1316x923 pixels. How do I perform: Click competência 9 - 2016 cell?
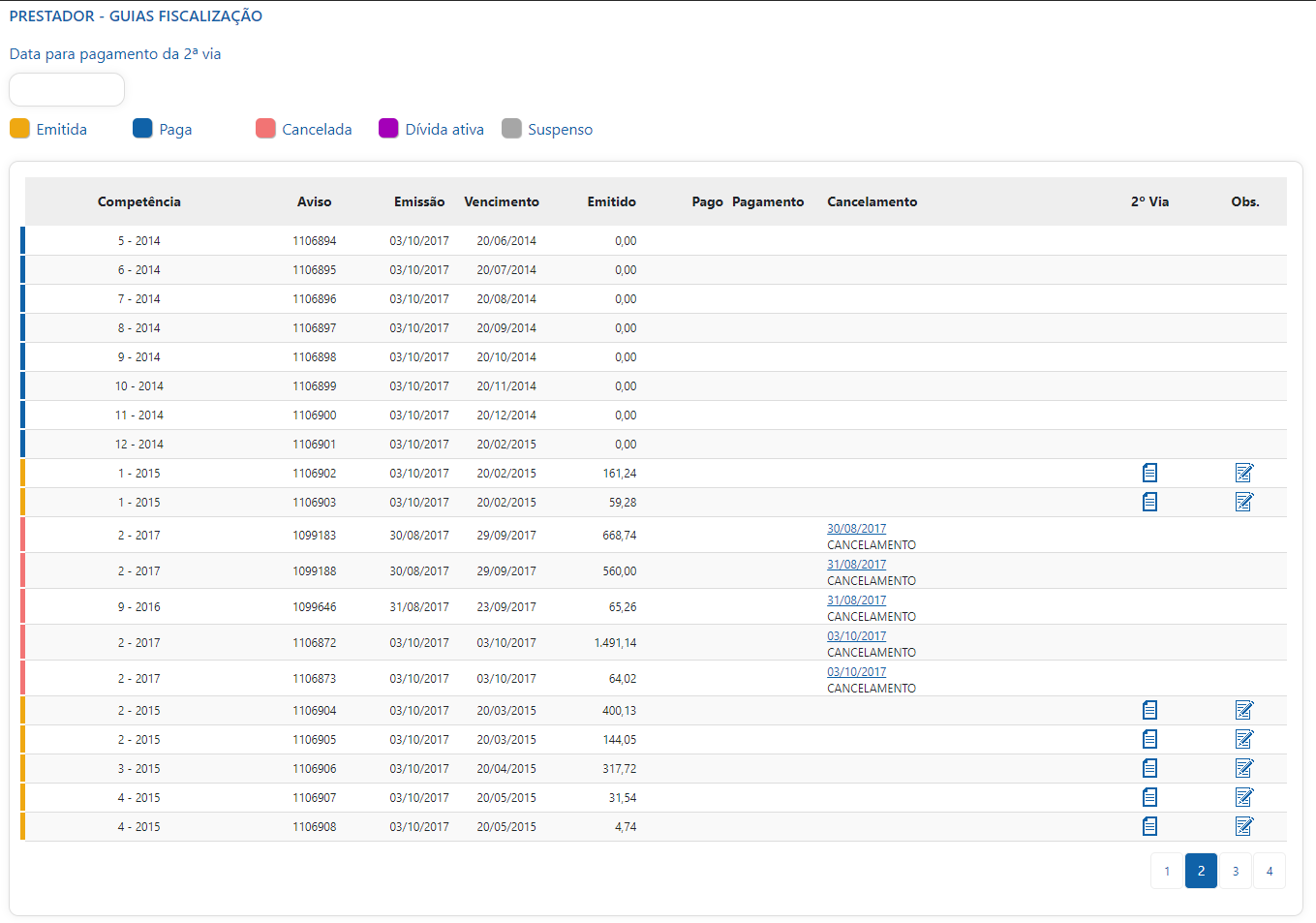click(139, 607)
